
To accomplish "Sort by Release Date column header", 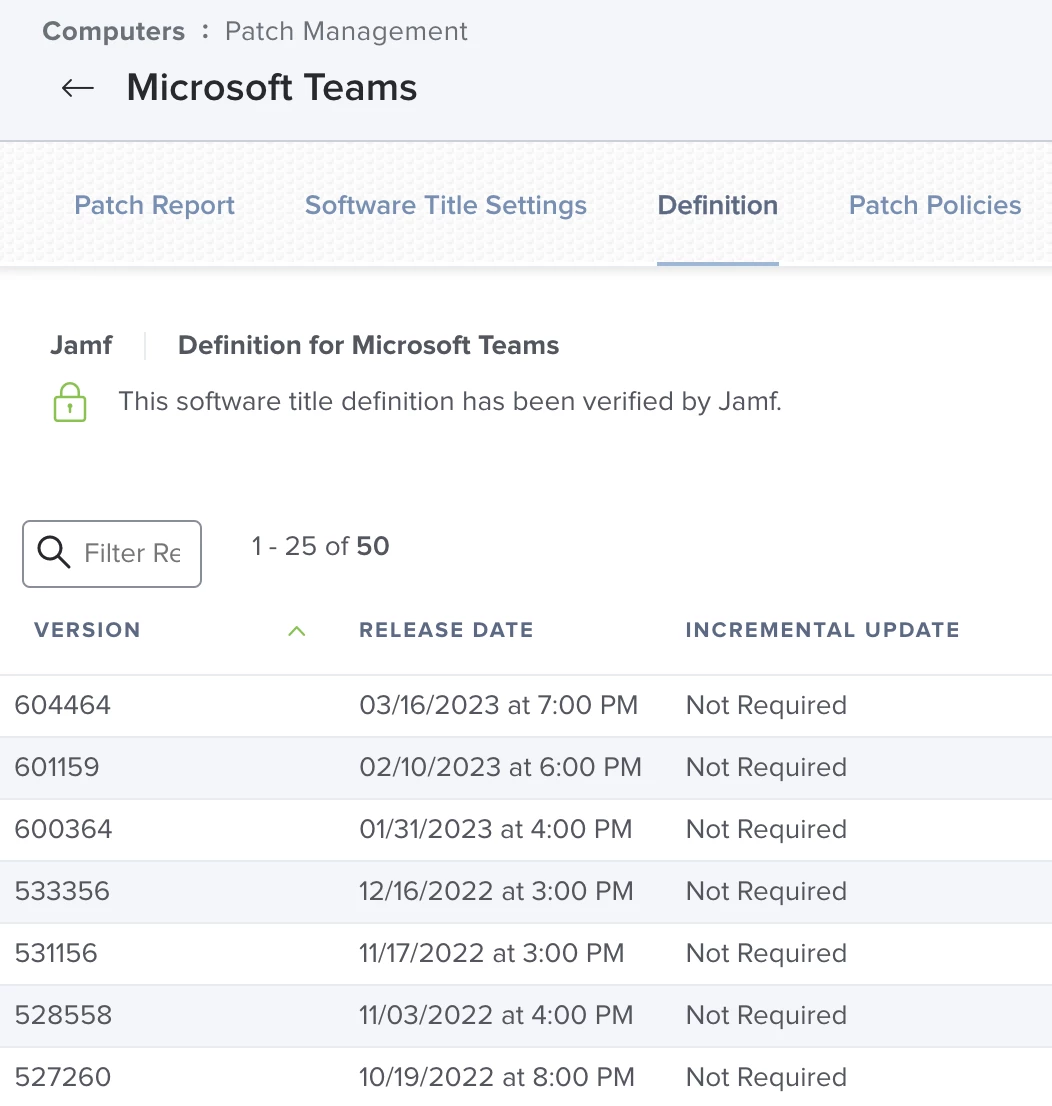I will (x=447, y=630).
